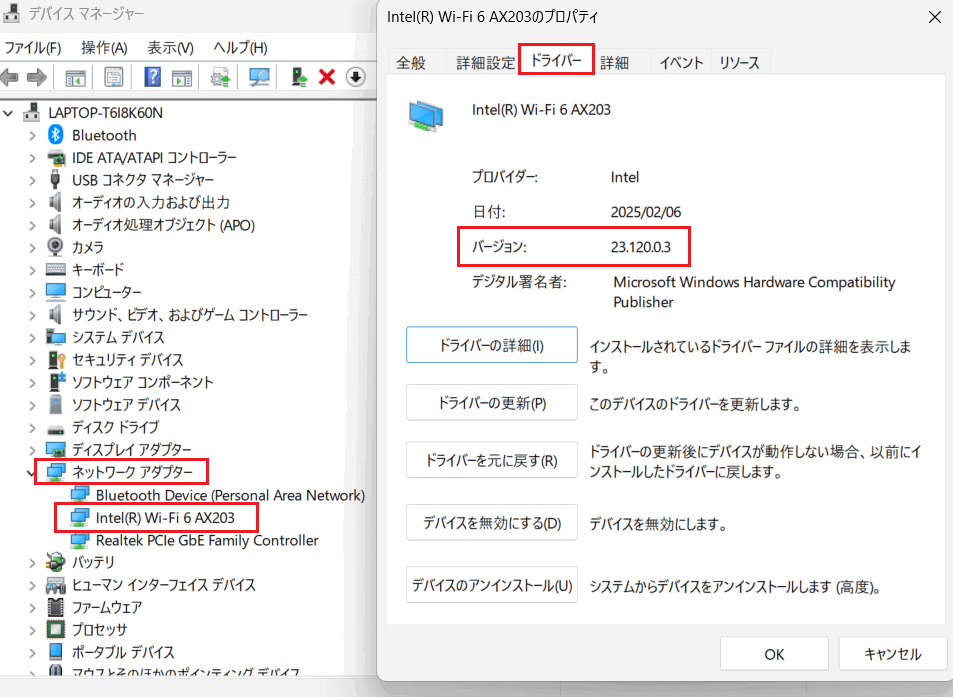
Task: Expand the システム デバイス category
Action: [33, 337]
